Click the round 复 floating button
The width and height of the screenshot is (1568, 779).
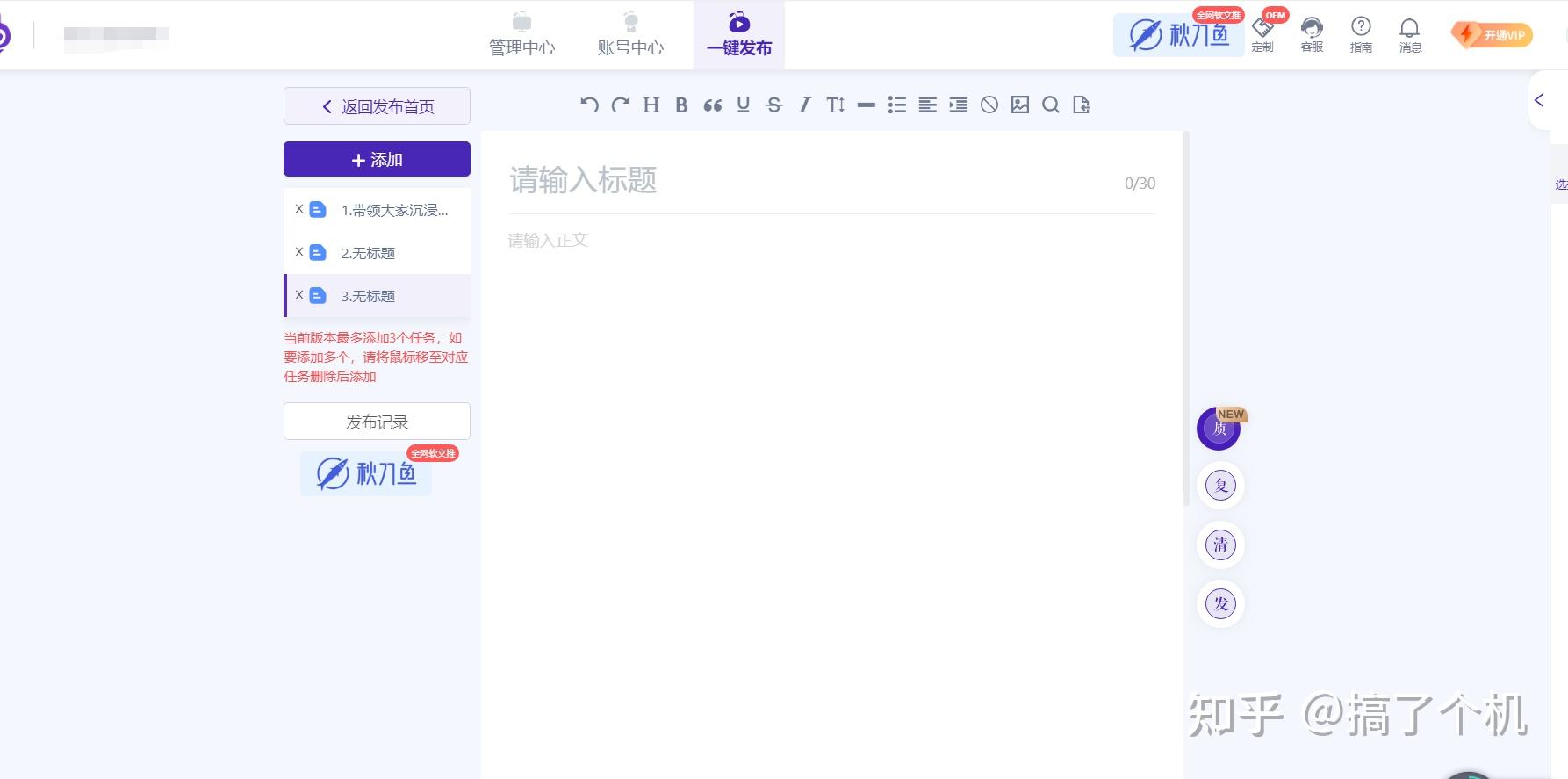(x=1220, y=486)
